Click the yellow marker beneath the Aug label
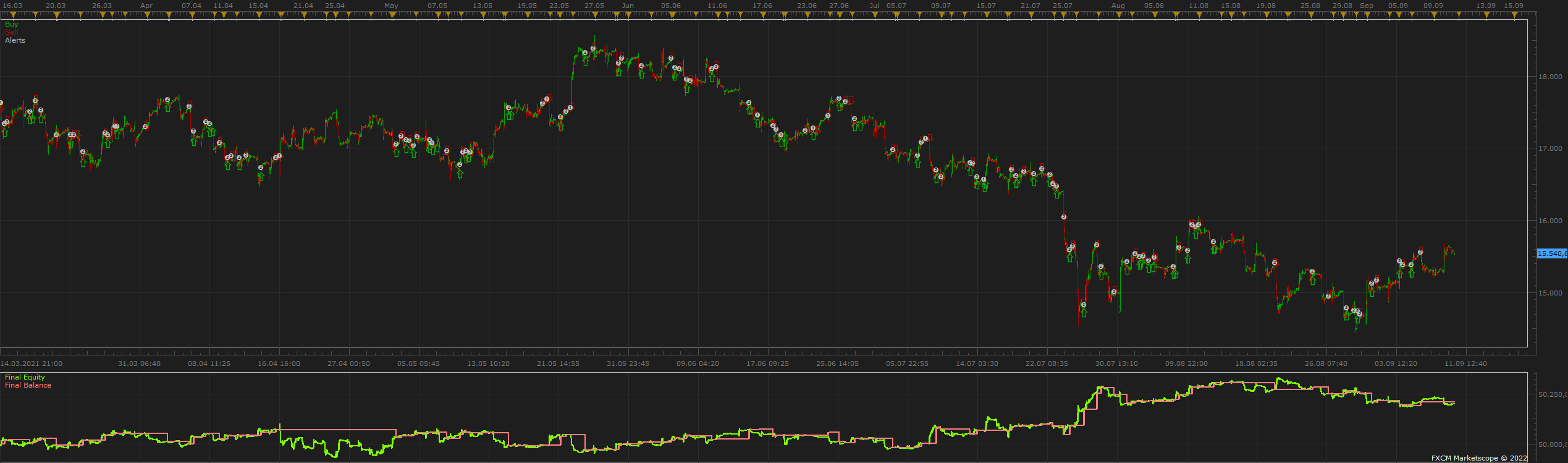1568x463 pixels. pos(1118,15)
